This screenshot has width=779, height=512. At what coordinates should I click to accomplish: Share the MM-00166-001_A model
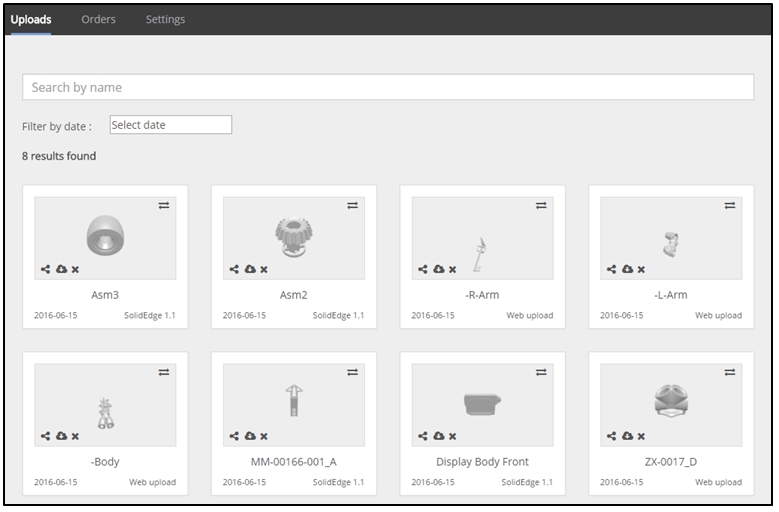point(234,436)
